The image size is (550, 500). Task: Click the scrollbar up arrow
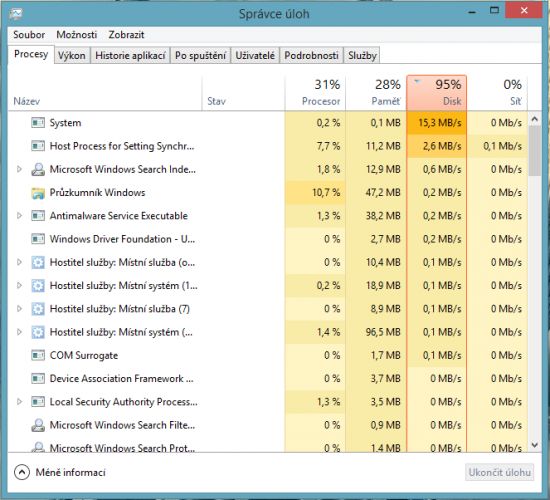(x=535, y=119)
